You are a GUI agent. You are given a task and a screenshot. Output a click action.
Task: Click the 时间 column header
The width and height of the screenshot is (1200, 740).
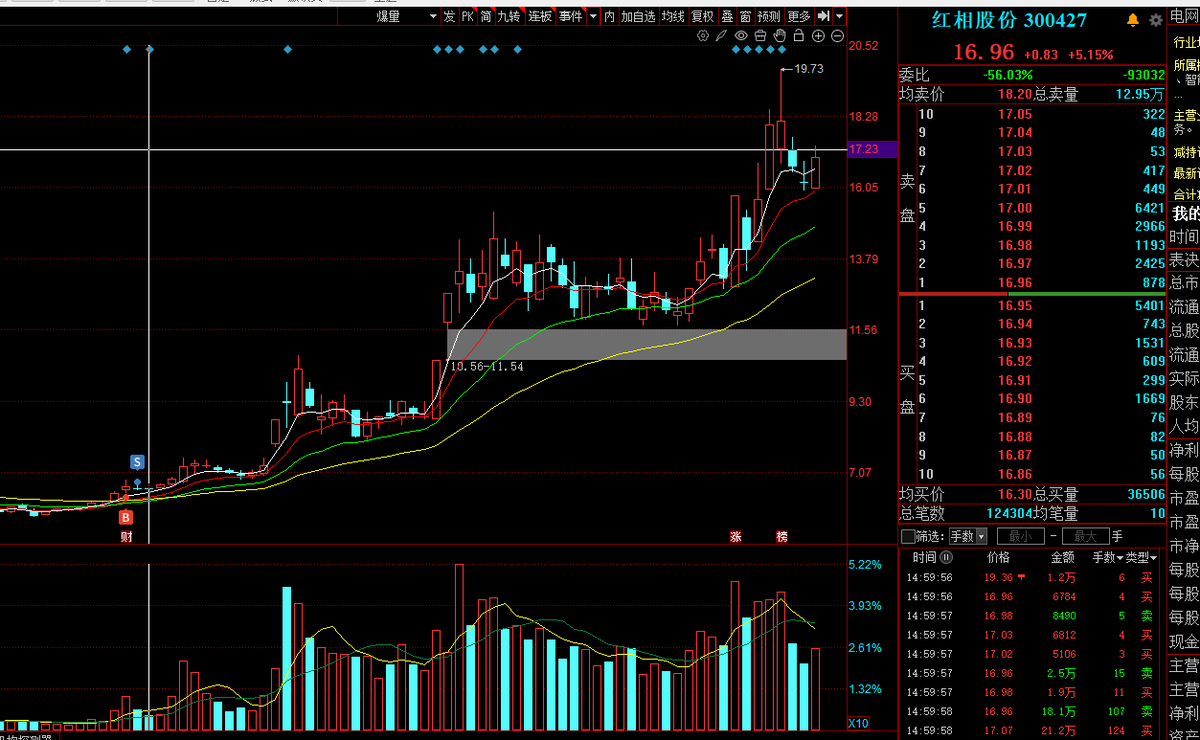(x=924, y=557)
